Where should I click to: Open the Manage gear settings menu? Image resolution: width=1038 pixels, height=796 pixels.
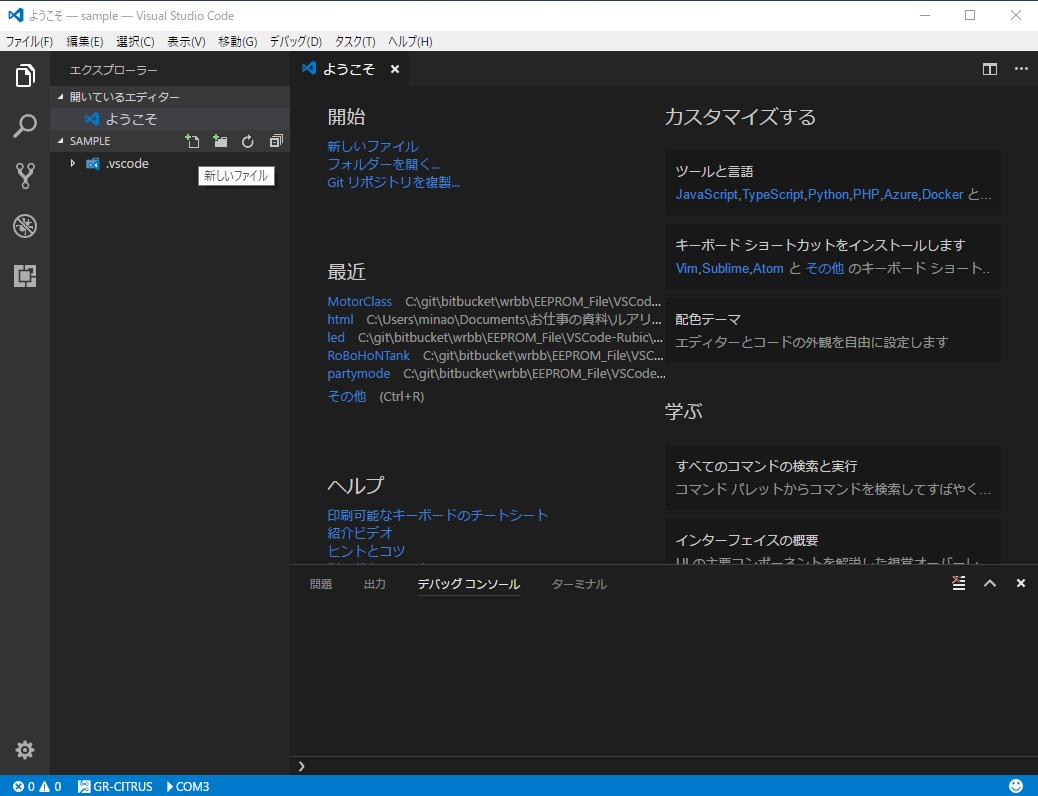(x=24, y=750)
